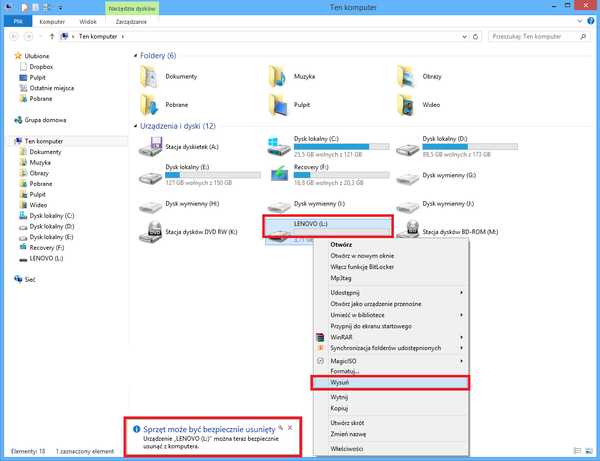
Task: Collapse the Urządzenia i dyski (12) group
Action: click(135, 126)
